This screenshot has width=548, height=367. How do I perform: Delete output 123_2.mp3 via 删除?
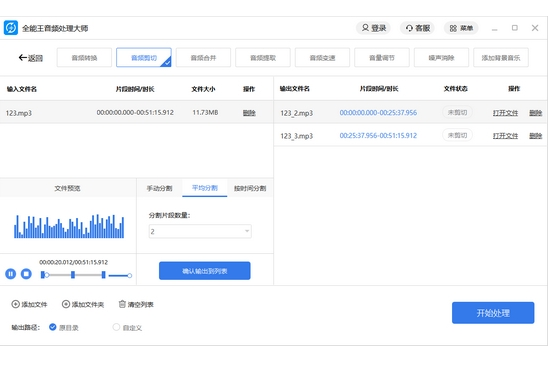(x=535, y=113)
